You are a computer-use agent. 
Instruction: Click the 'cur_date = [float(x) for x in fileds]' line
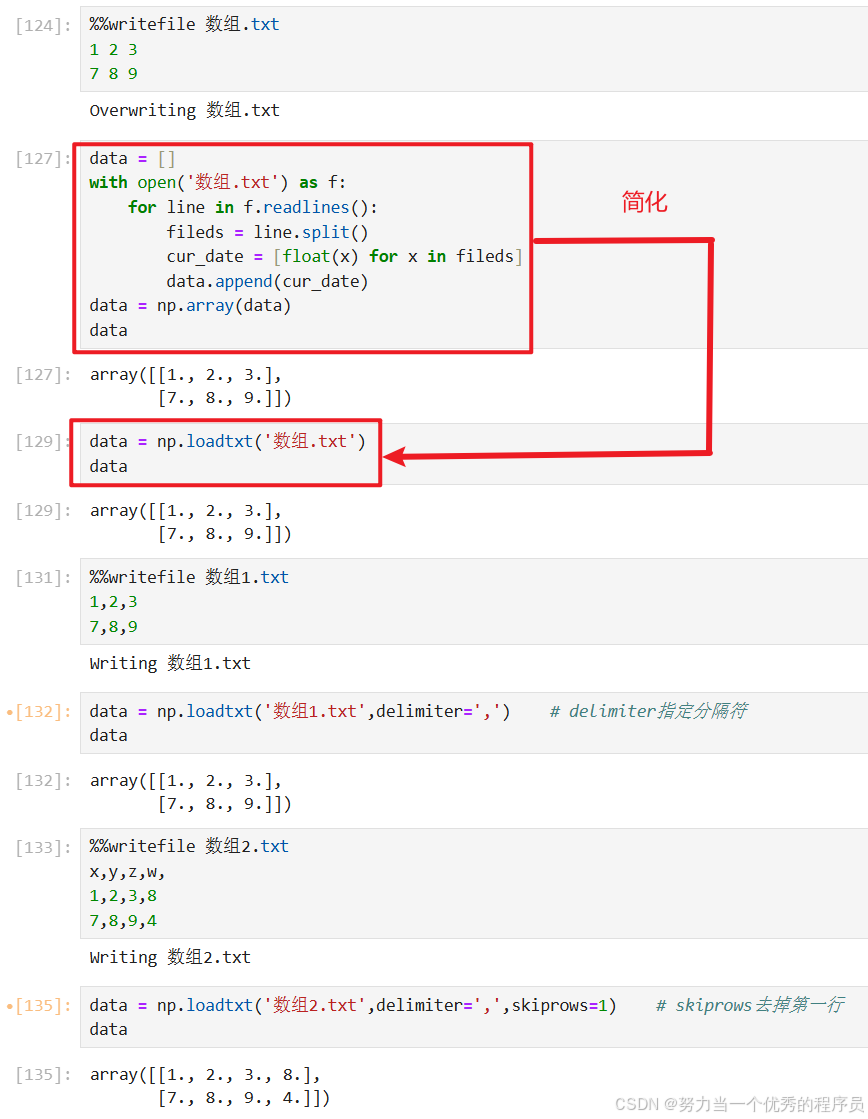point(345,257)
